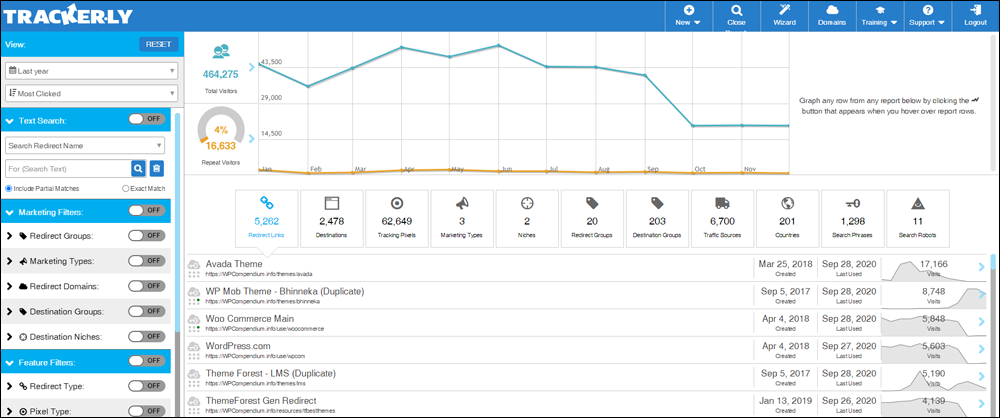Select Exact Match radio button
Viewport: 1000px width, 418px height.
[125, 188]
